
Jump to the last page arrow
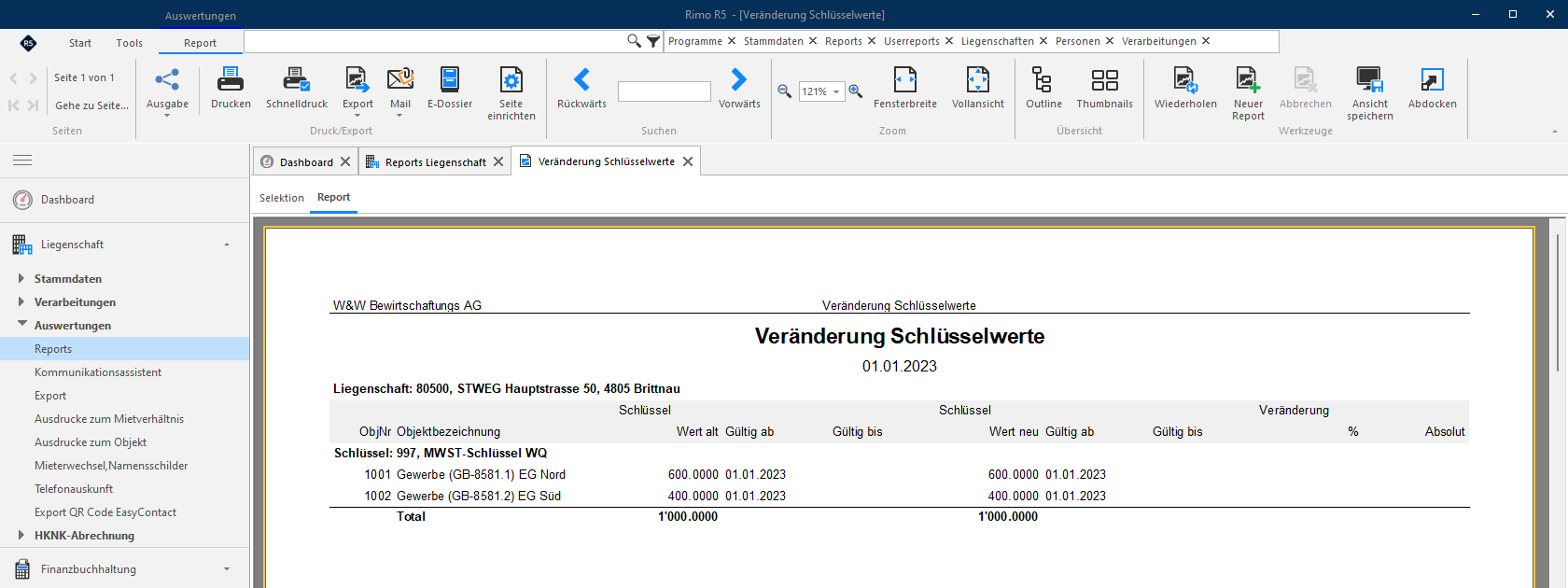pyautogui.click(x=33, y=105)
